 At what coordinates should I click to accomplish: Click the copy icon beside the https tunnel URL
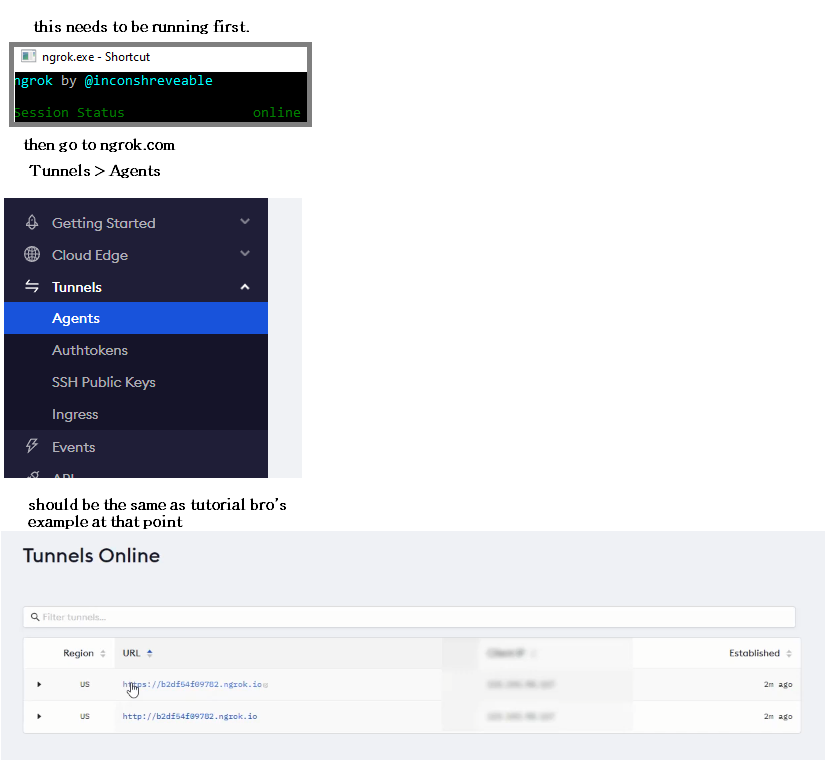click(x=264, y=684)
